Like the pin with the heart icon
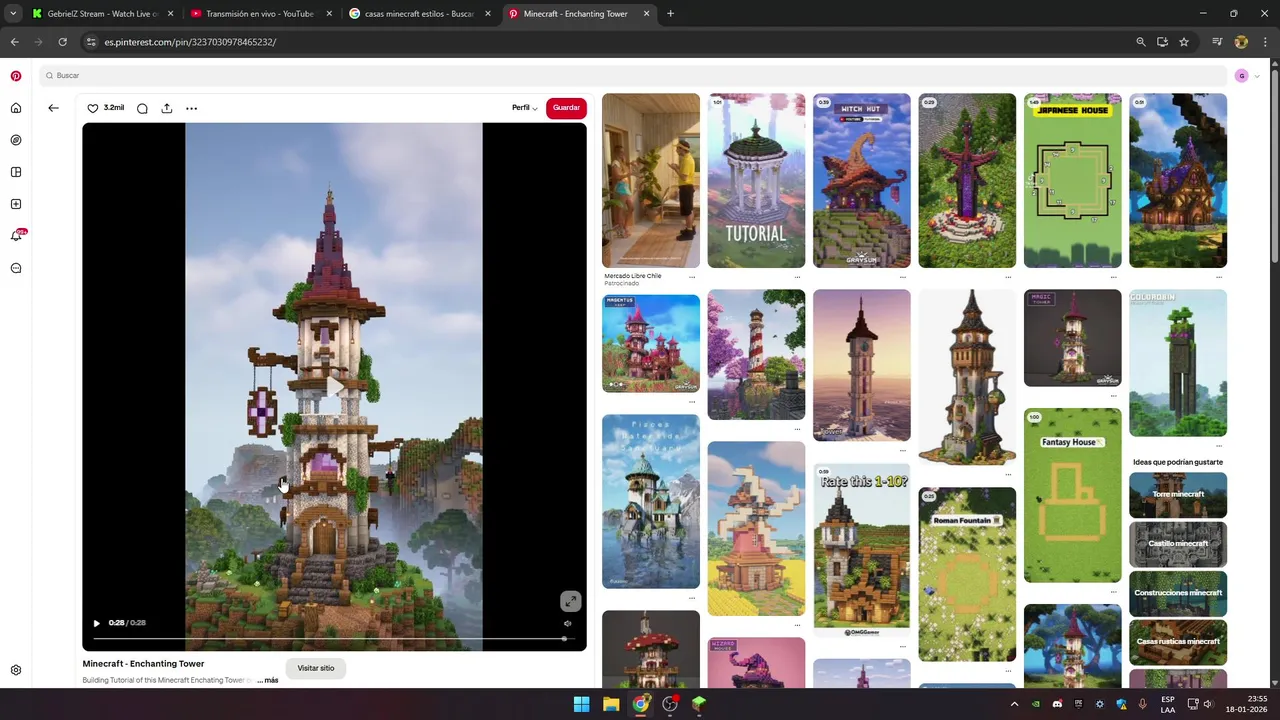This screenshot has height=720, width=1280. click(x=93, y=108)
